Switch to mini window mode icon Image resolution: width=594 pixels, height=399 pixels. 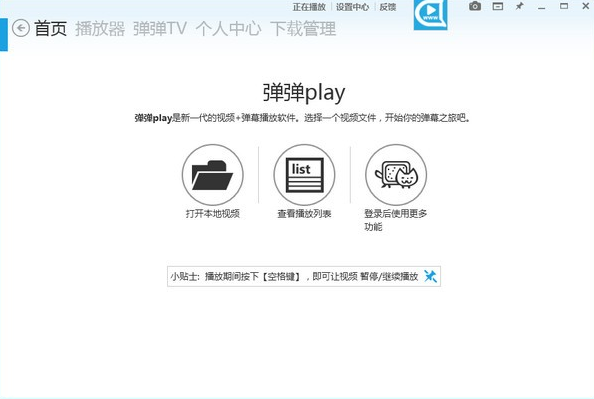pyautogui.click(x=497, y=6)
